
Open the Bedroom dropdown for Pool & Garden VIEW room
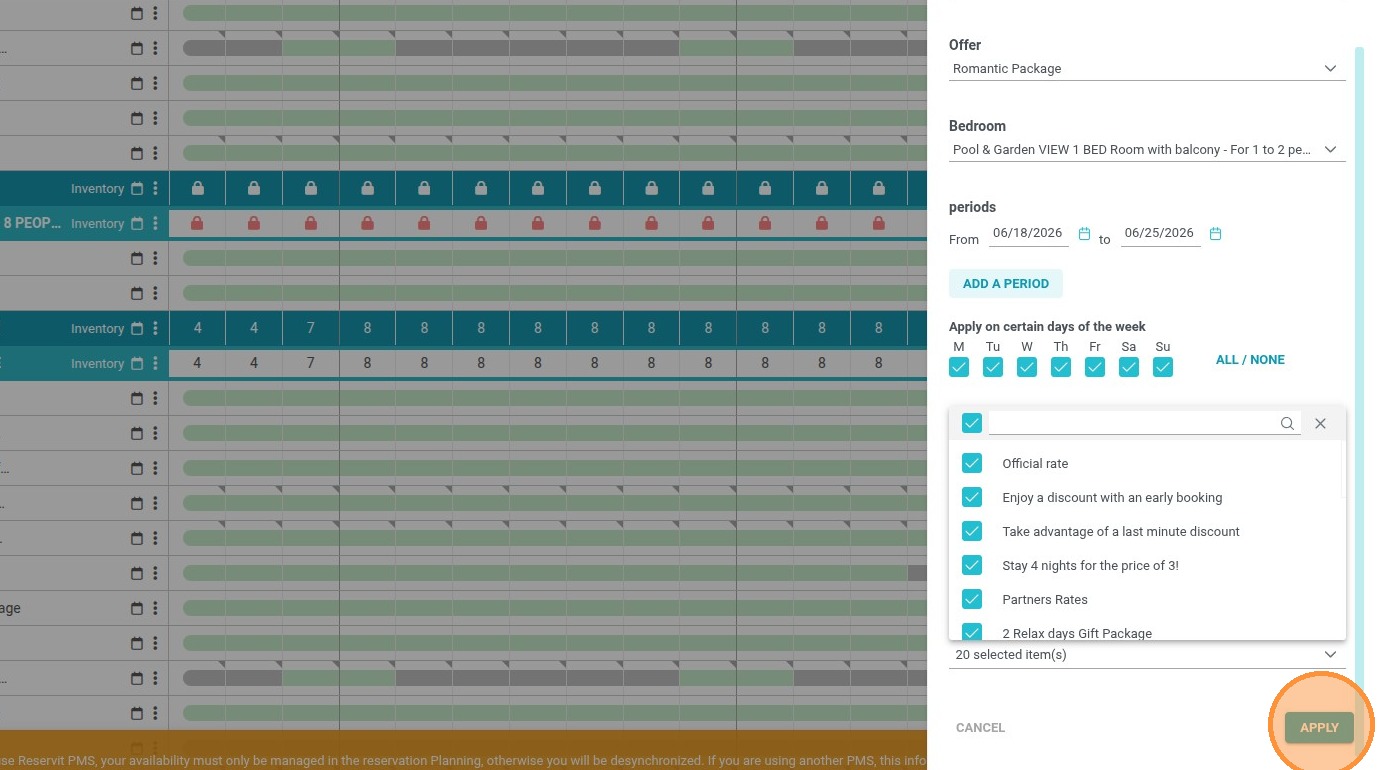tap(1147, 150)
